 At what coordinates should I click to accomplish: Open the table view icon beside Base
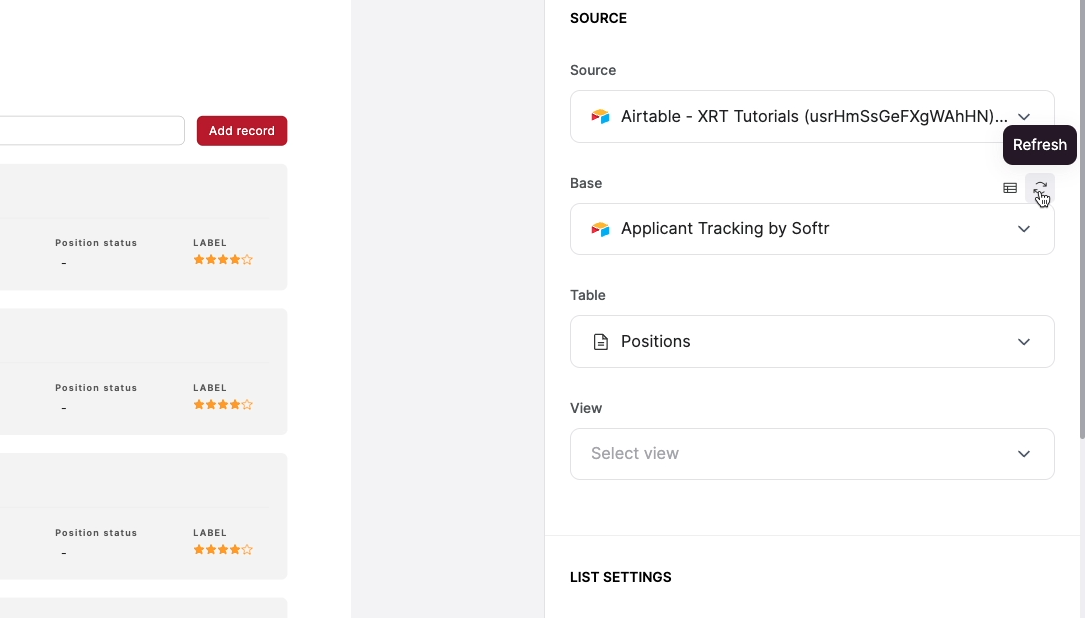coord(1010,188)
